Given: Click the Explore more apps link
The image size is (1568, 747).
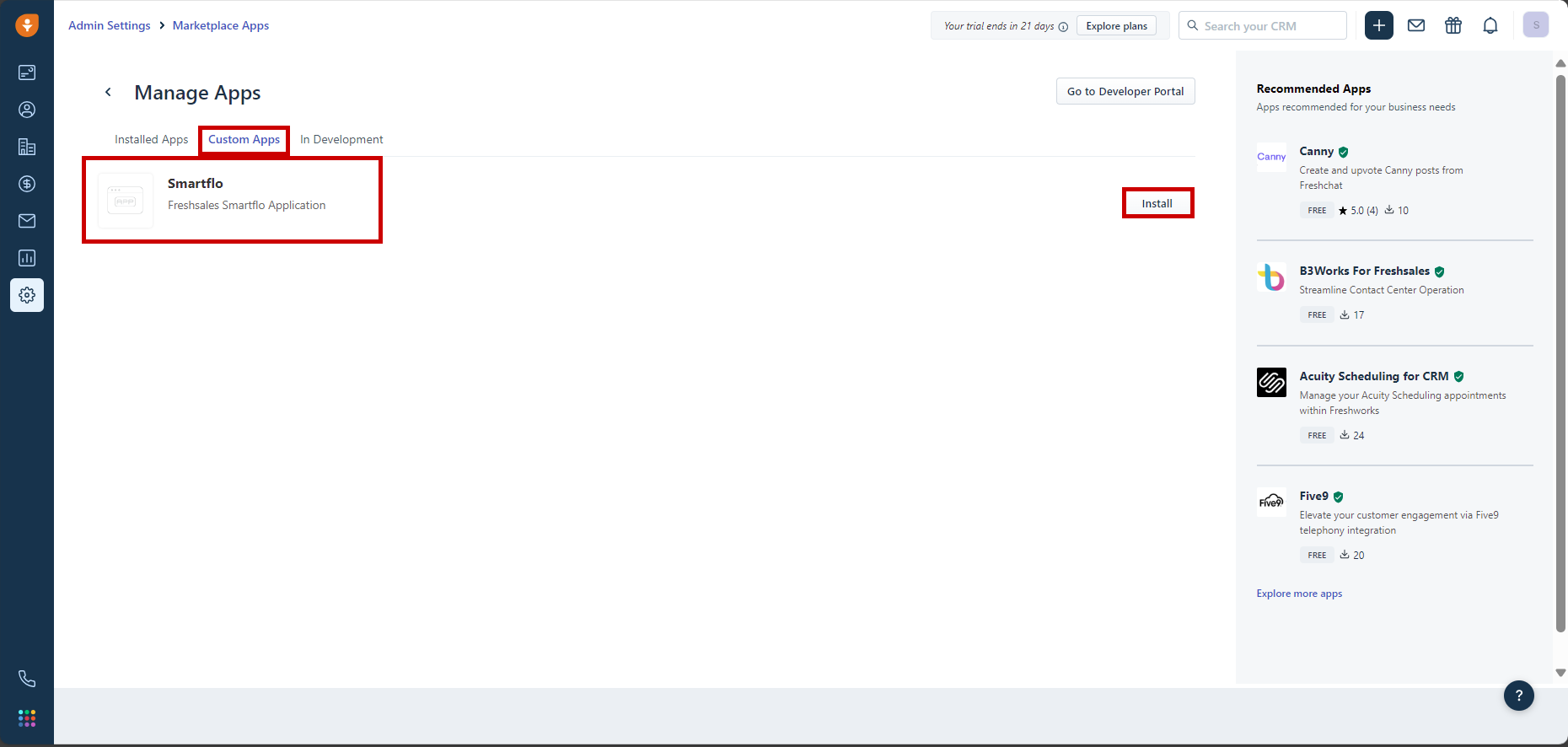Looking at the screenshot, I should coord(1299,594).
